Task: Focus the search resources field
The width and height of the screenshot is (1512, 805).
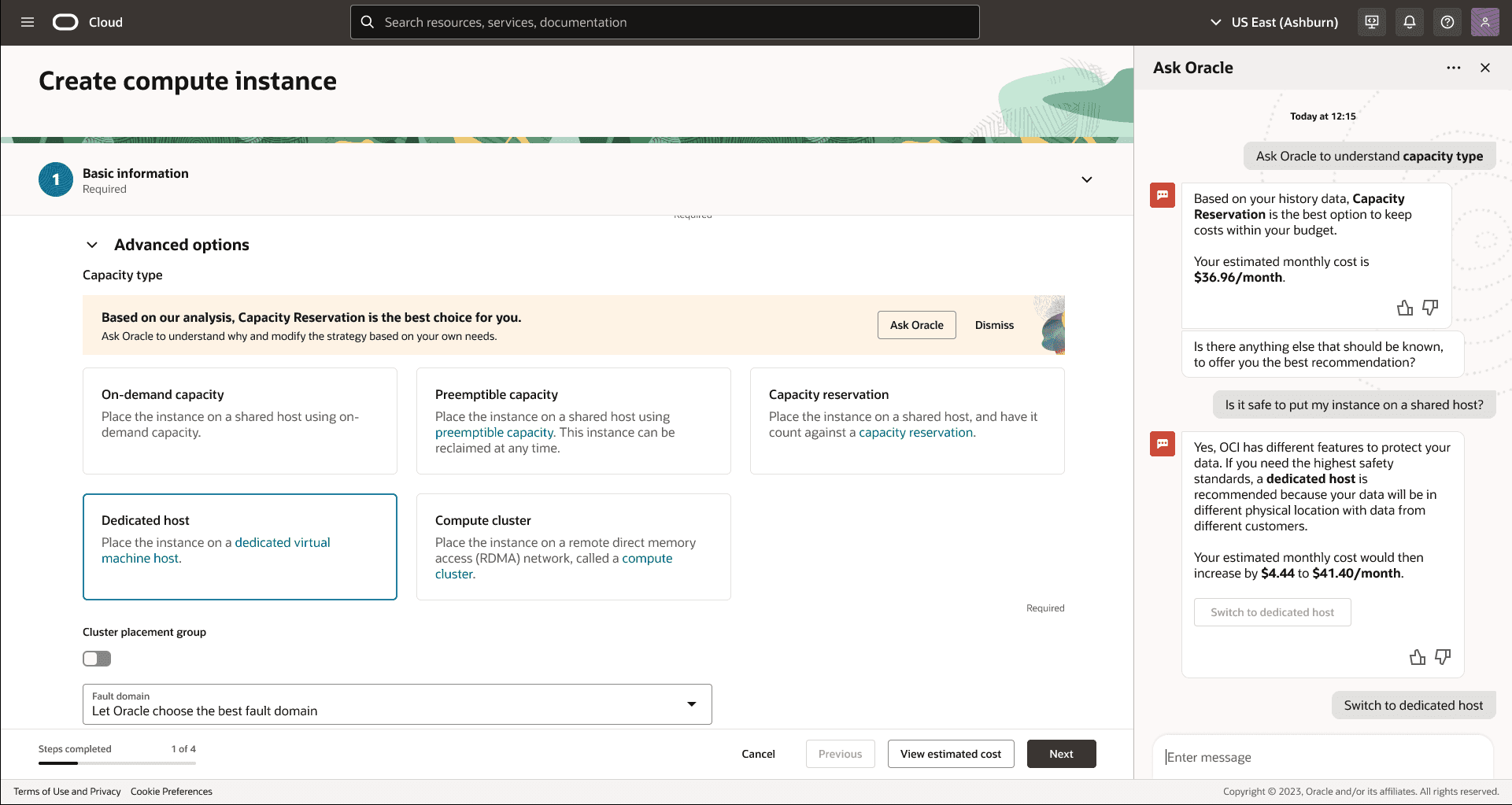Action: tap(665, 22)
